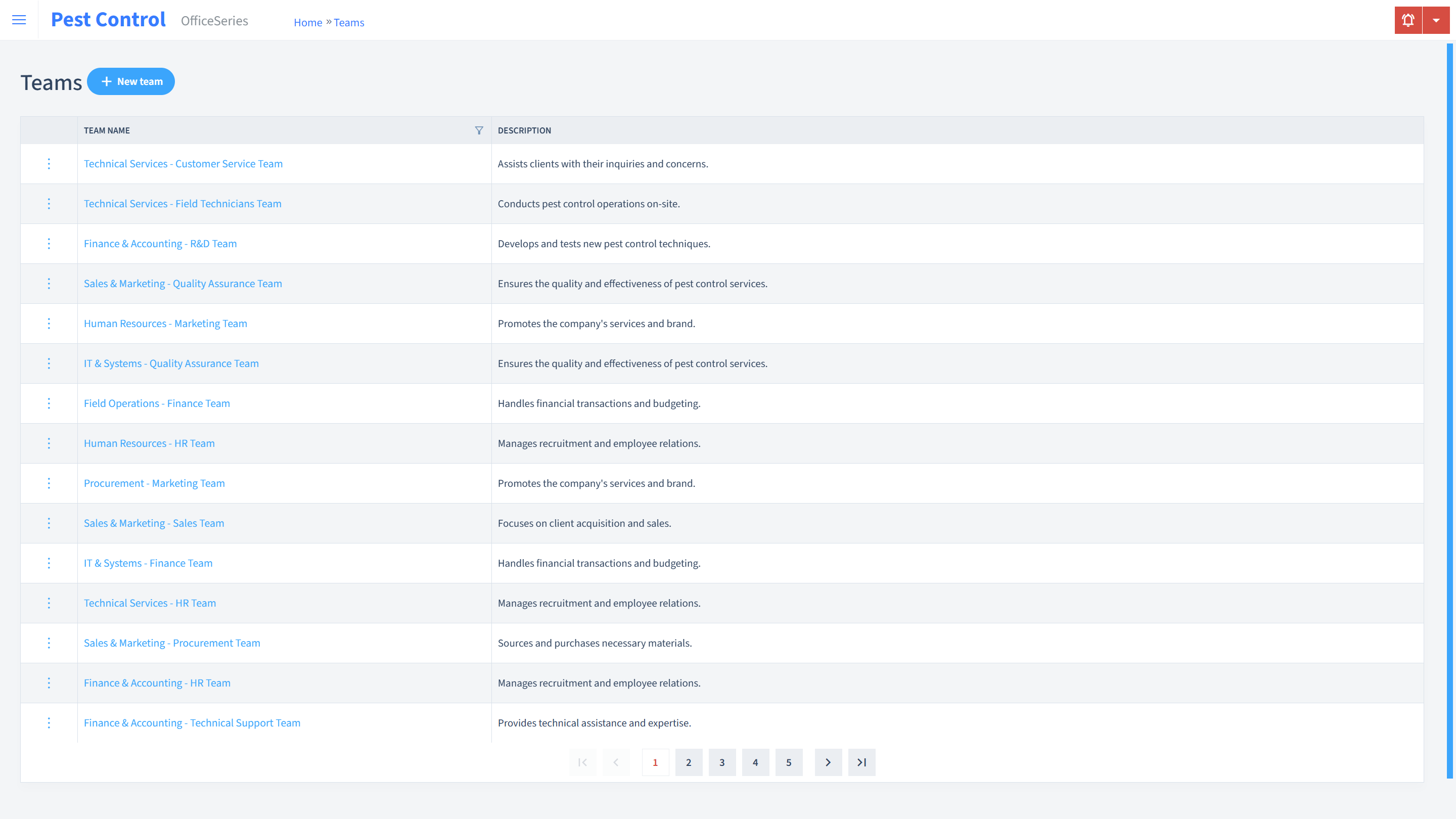Image resolution: width=1456 pixels, height=819 pixels.
Task: Click next page arrow button
Action: tap(828, 762)
